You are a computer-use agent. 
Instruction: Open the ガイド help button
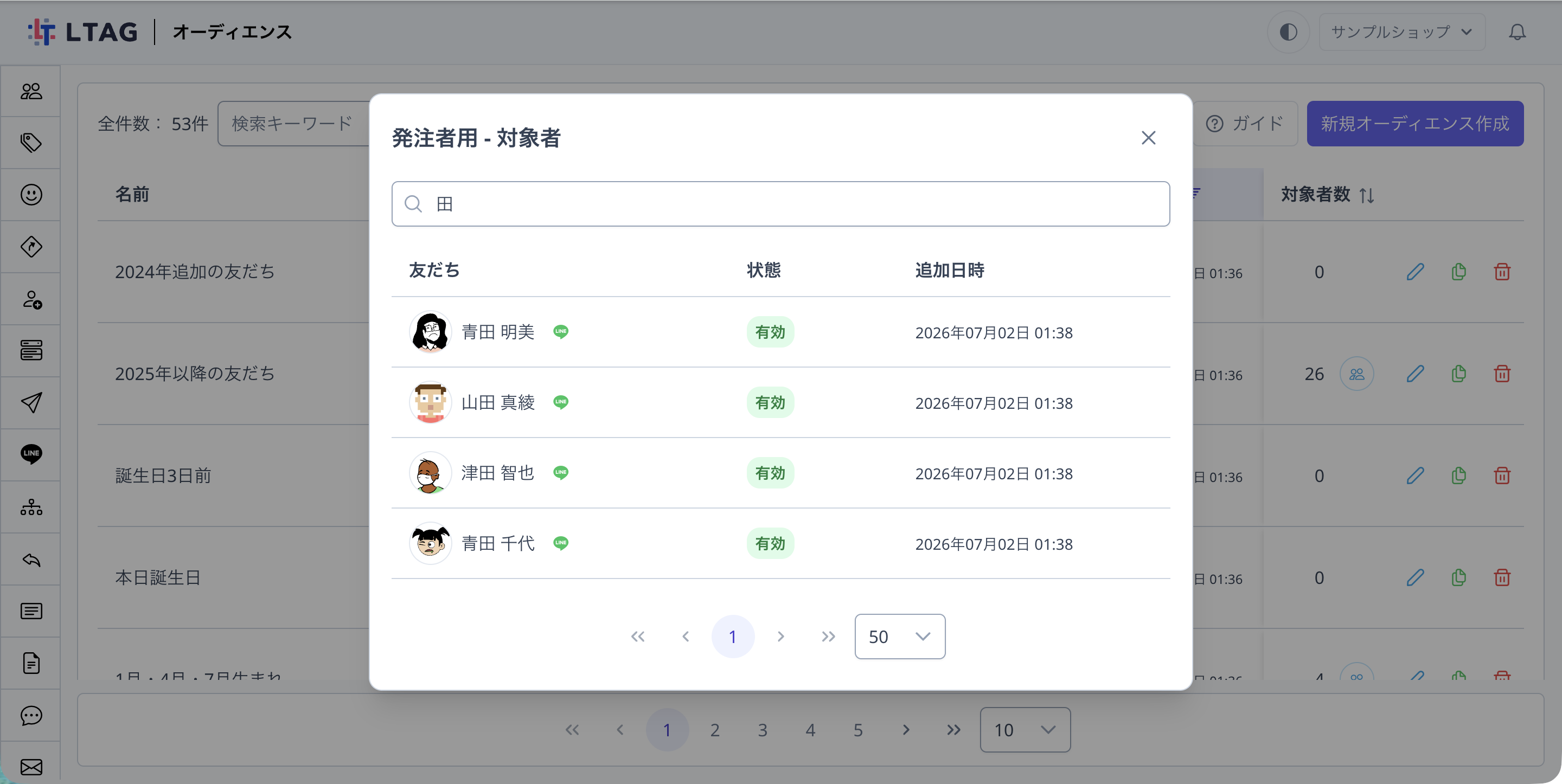pos(1244,123)
